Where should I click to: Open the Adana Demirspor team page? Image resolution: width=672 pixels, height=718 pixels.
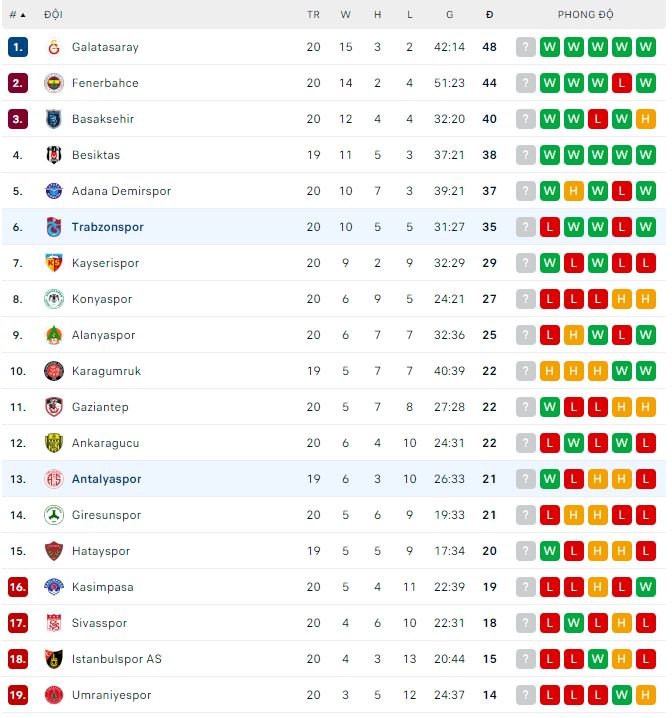[x=121, y=191]
